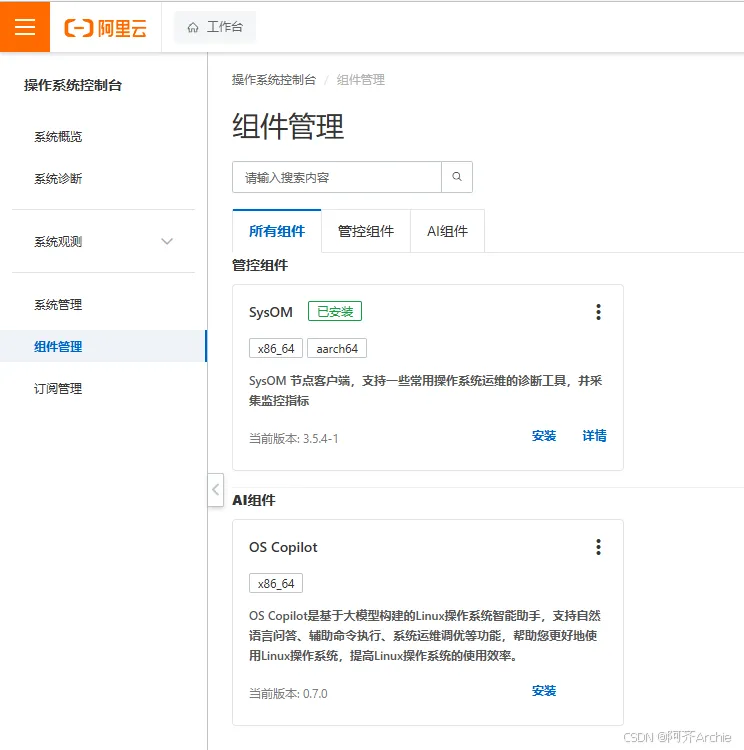Open OS Copilot card three-dot menu
Screen dimensions: 744x750
coord(598,547)
